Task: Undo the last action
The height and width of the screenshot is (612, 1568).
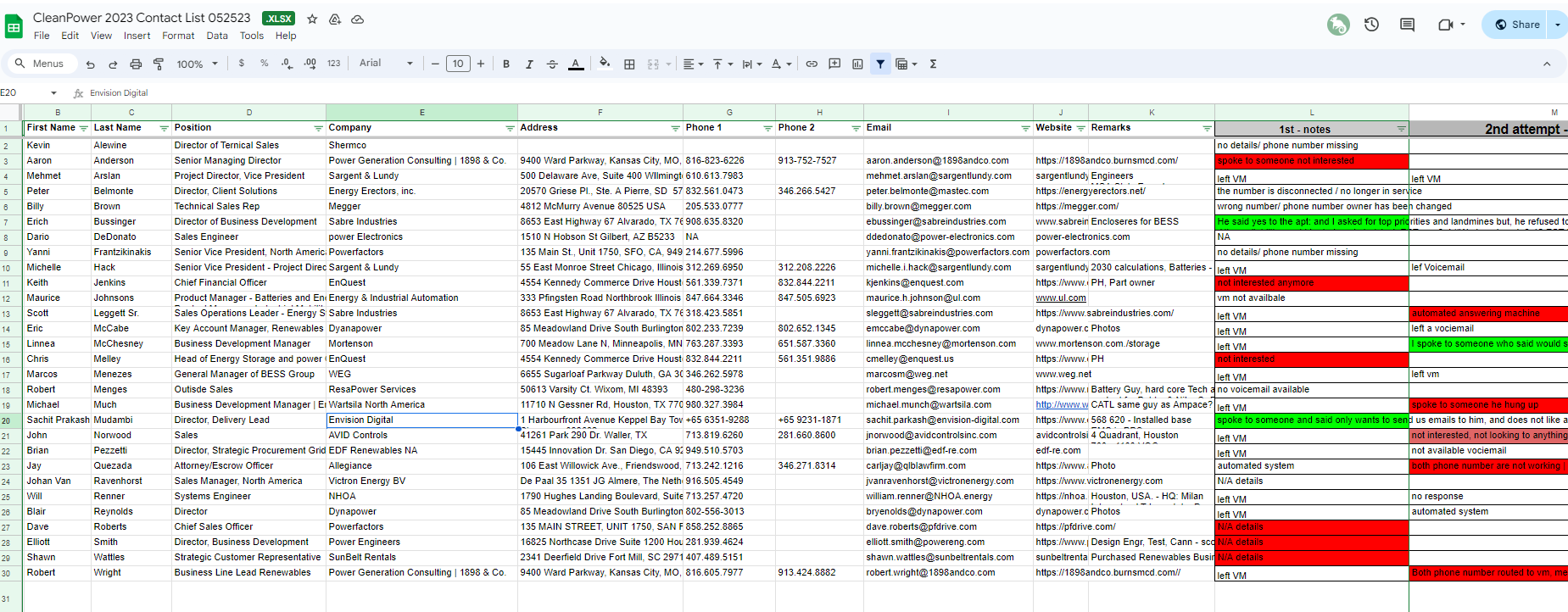Action: [x=90, y=64]
